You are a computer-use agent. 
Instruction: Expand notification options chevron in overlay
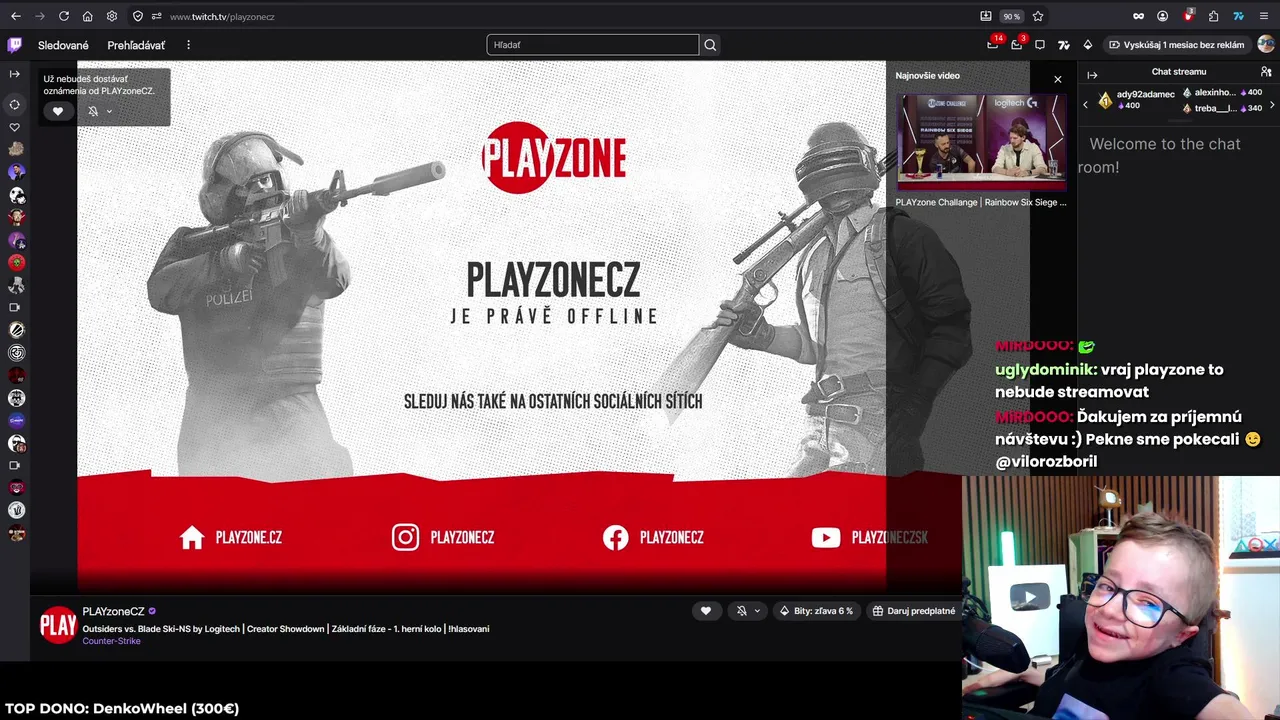[109, 111]
